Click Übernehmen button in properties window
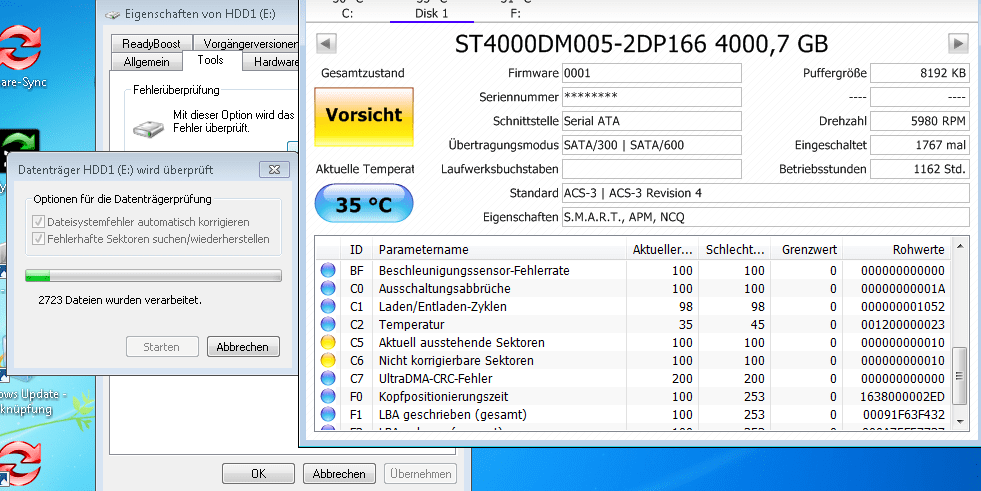This screenshot has height=491, width=981. click(420, 474)
